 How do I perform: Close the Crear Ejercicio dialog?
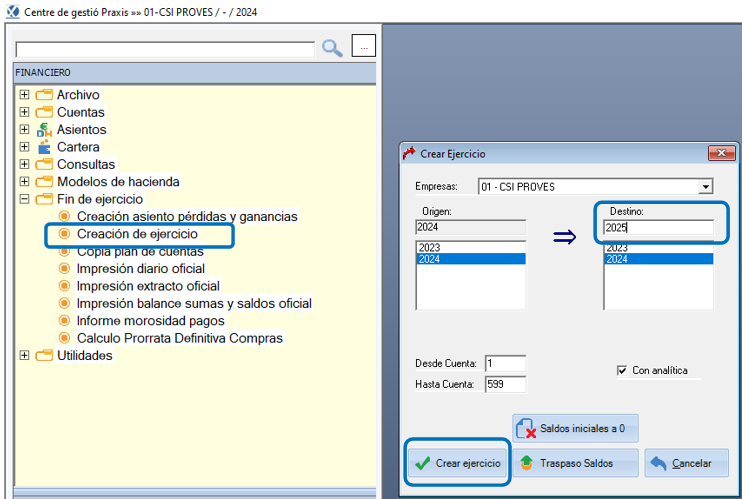[721, 153]
